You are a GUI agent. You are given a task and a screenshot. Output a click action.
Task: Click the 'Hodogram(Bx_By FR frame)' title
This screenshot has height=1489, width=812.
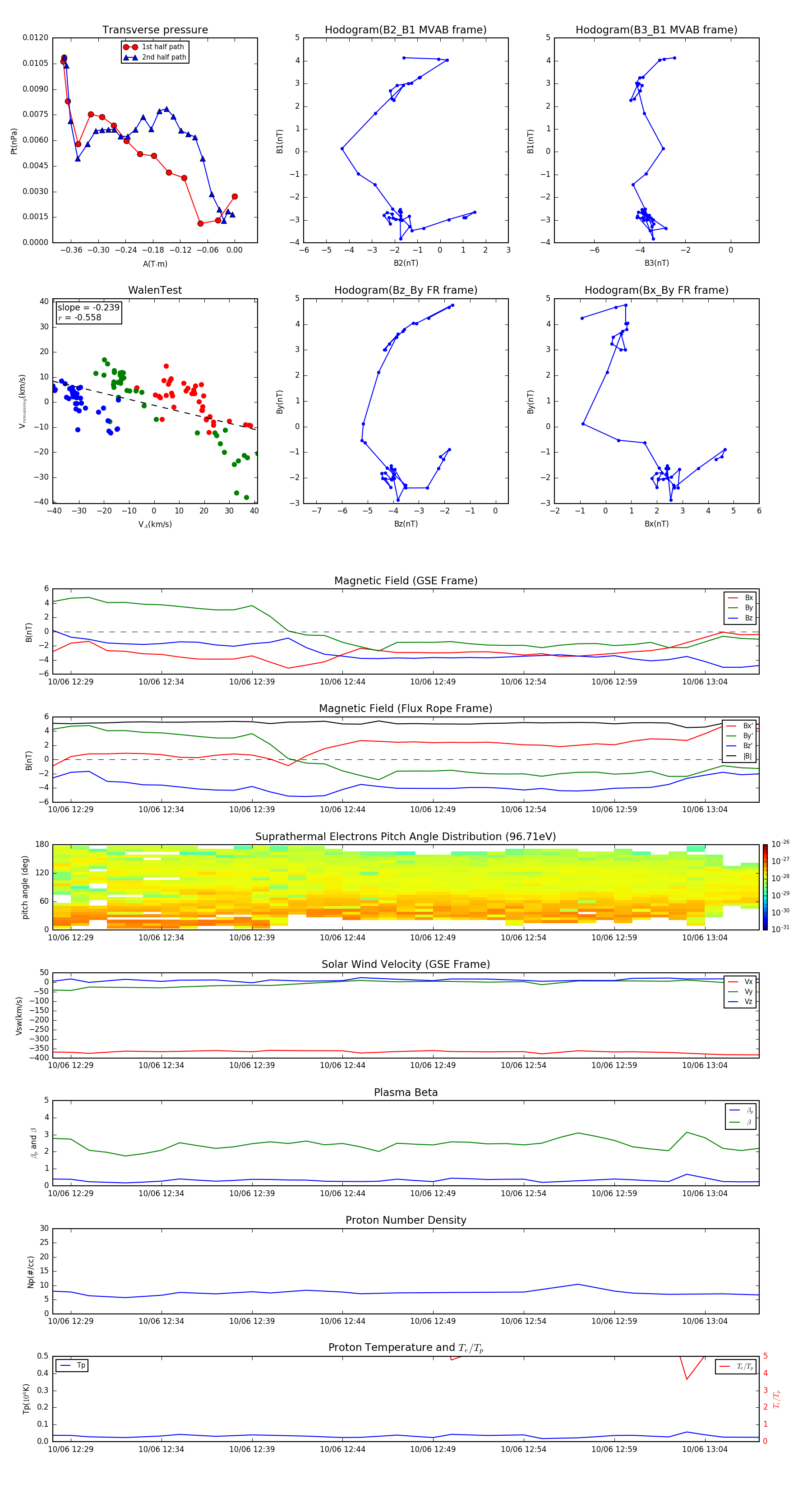pyautogui.click(x=656, y=290)
